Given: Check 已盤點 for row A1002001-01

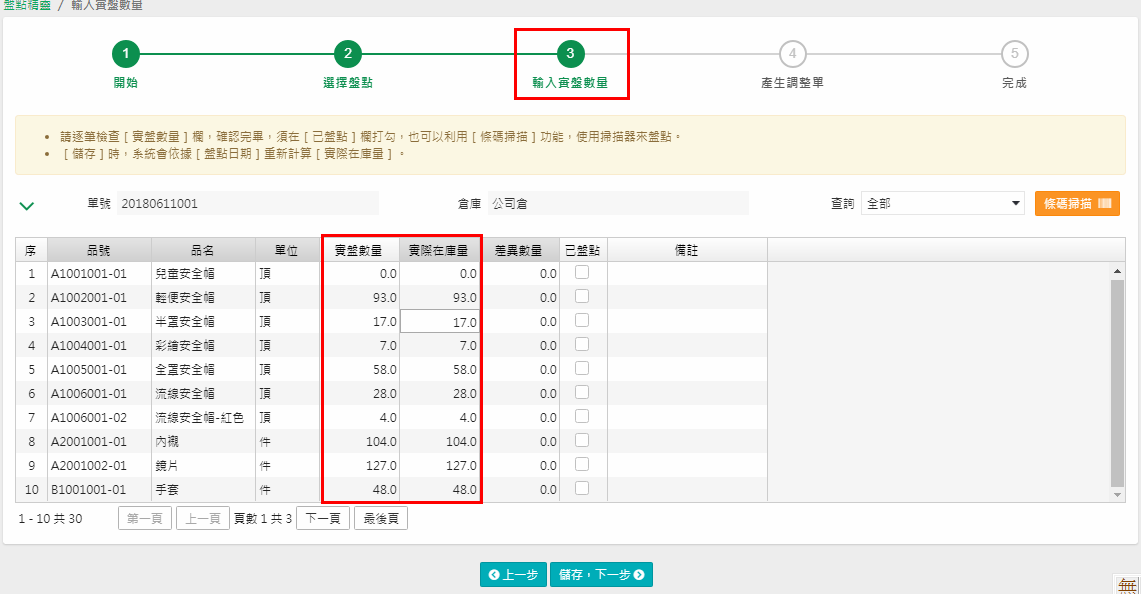Looking at the screenshot, I should (x=582, y=296).
